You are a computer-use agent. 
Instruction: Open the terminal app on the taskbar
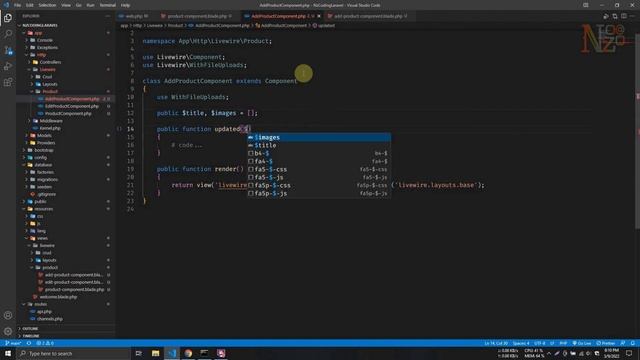(x=204, y=353)
